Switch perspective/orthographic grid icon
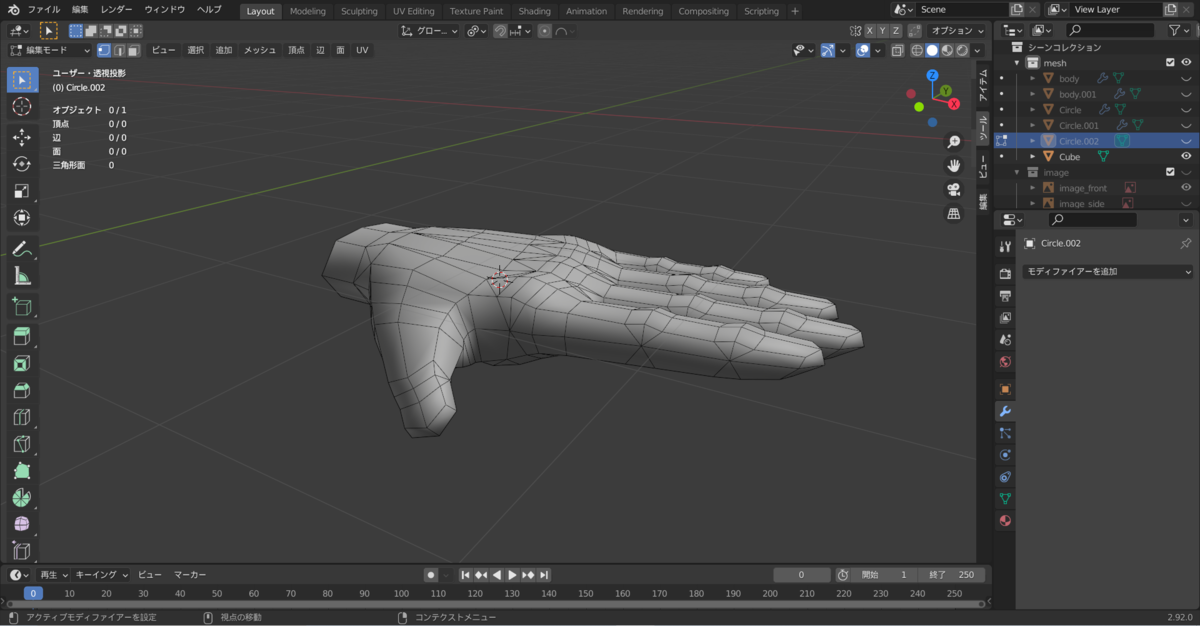 click(x=954, y=213)
